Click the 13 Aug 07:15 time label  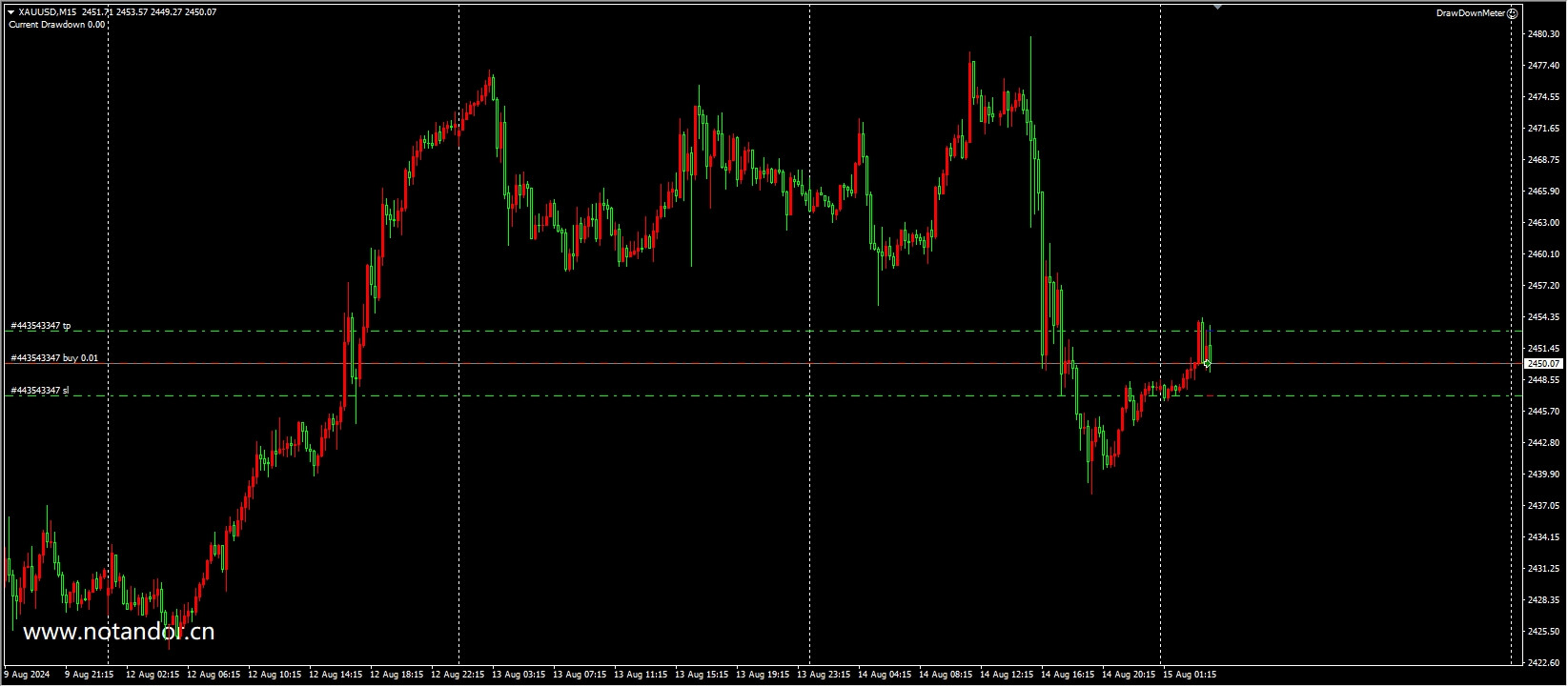coord(580,675)
